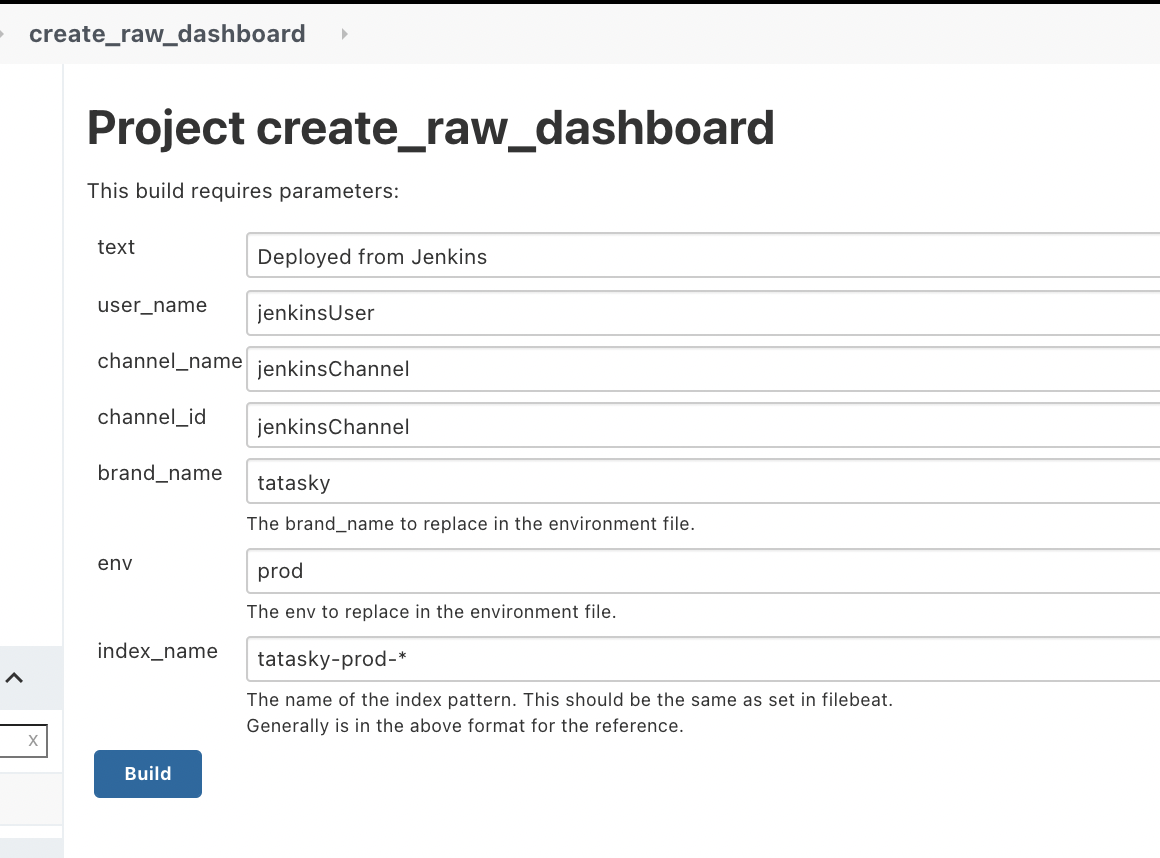The image size is (1160, 858).
Task: Click the Project create_raw_dashboard heading
Action: pyautogui.click(x=430, y=128)
